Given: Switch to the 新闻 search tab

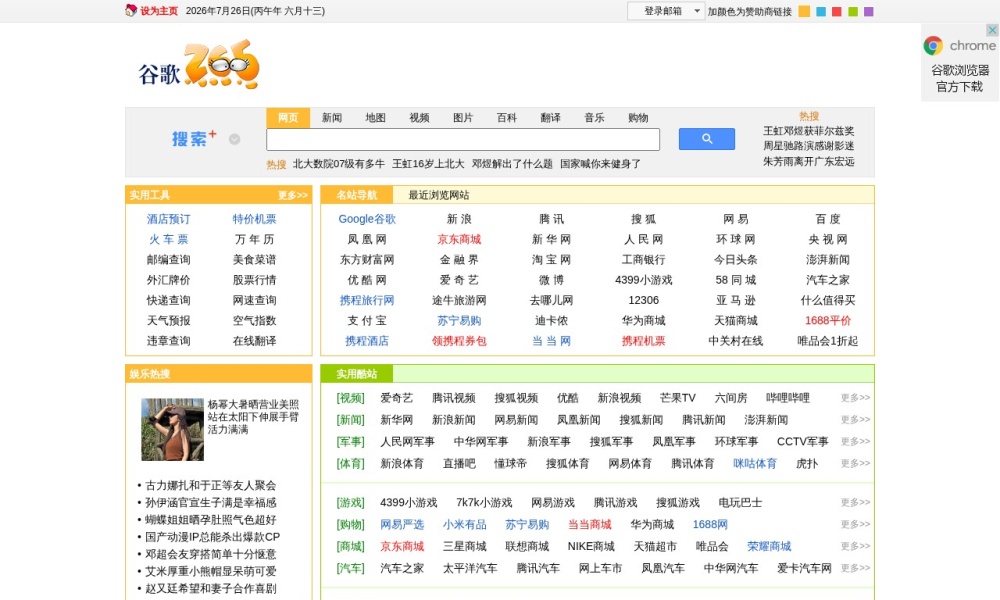Looking at the screenshot, I should tap(332, 117).
